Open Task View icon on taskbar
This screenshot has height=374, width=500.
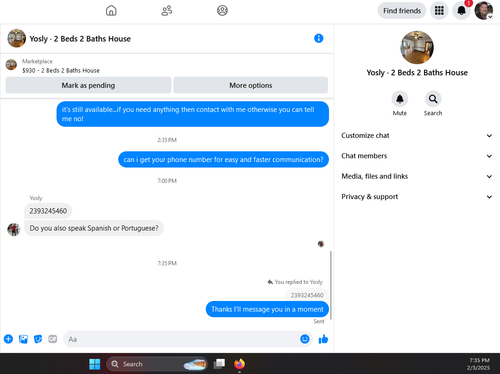click(219, 364)
